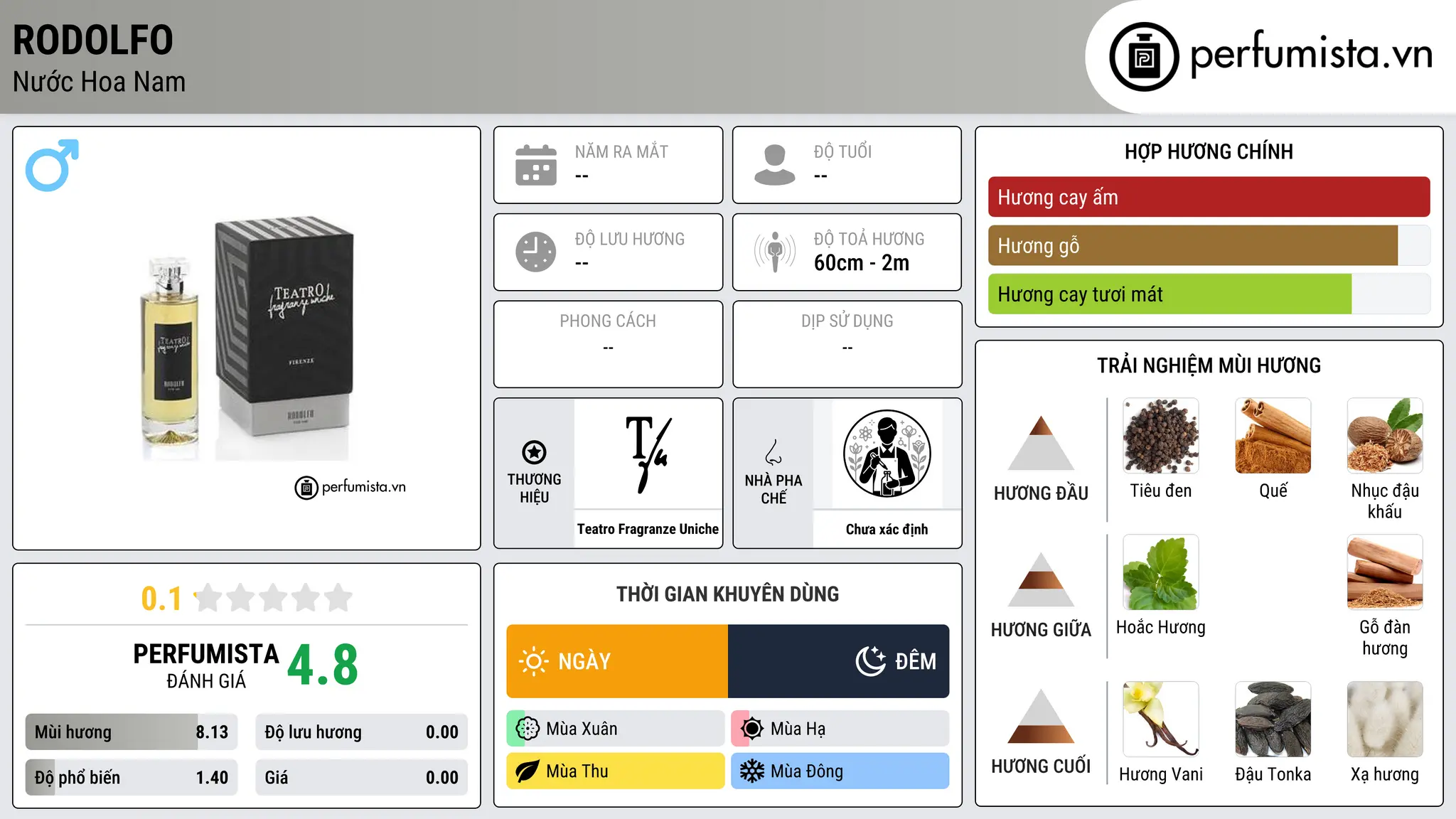
Task: Click the sillage icon beside ĐỘ TOẢ HƯƠNG
Action: pos(775,252)
